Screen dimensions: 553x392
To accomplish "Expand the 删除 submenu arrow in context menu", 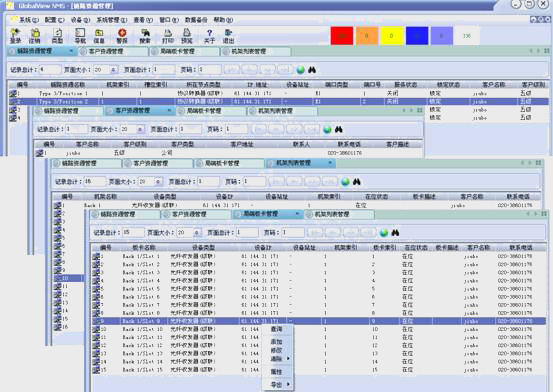I will pyautogui.click(x=288, y=358).
